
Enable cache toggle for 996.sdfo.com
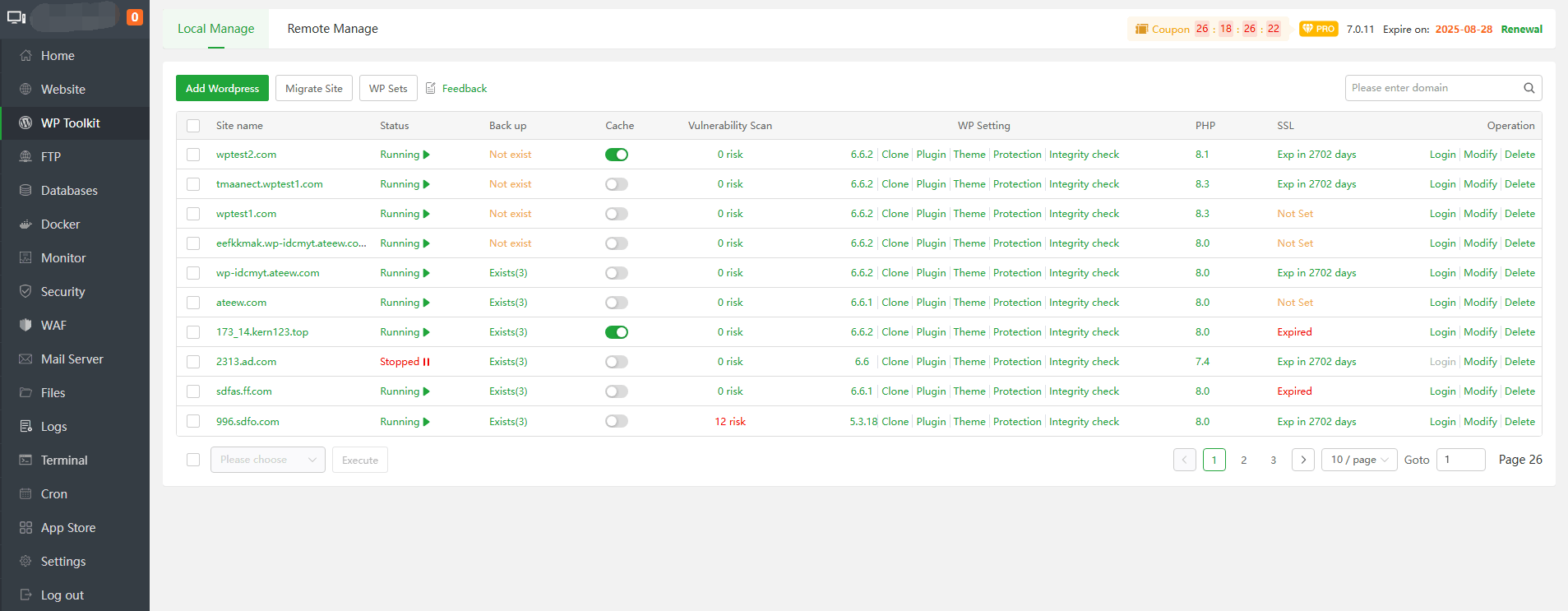[x=617, y=421]
